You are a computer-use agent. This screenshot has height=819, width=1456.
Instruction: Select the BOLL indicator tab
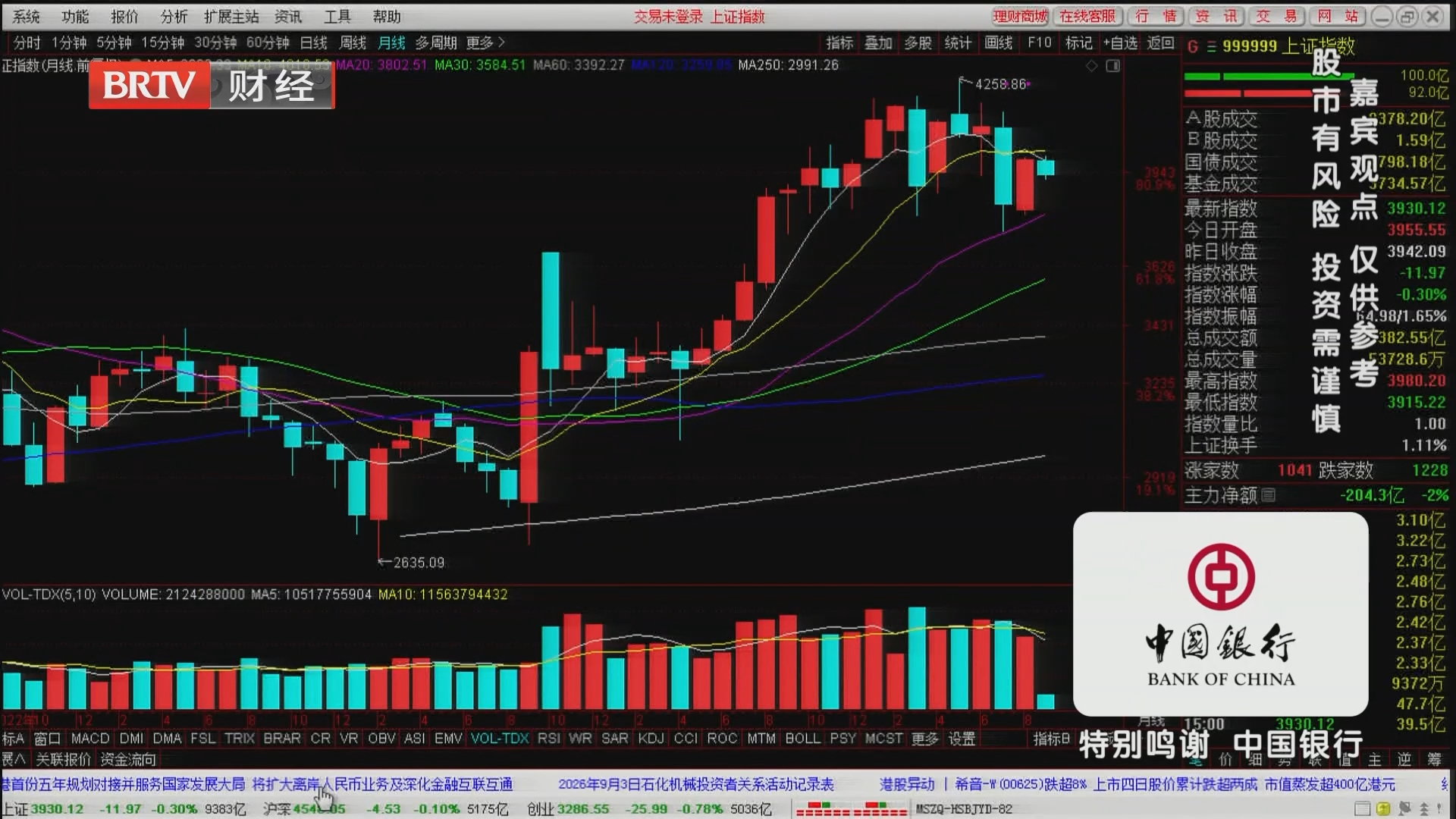(x=803, y=739)
